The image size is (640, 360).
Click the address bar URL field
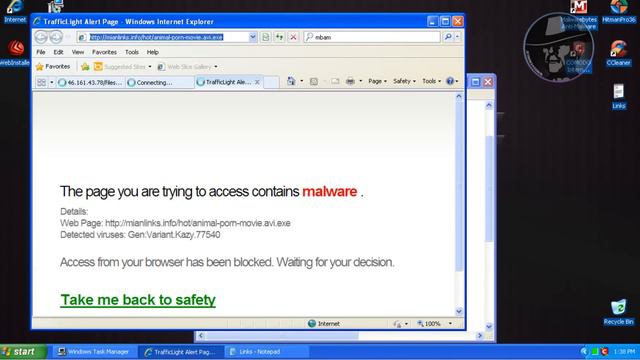pyautogui.click(x=163, y=37)
